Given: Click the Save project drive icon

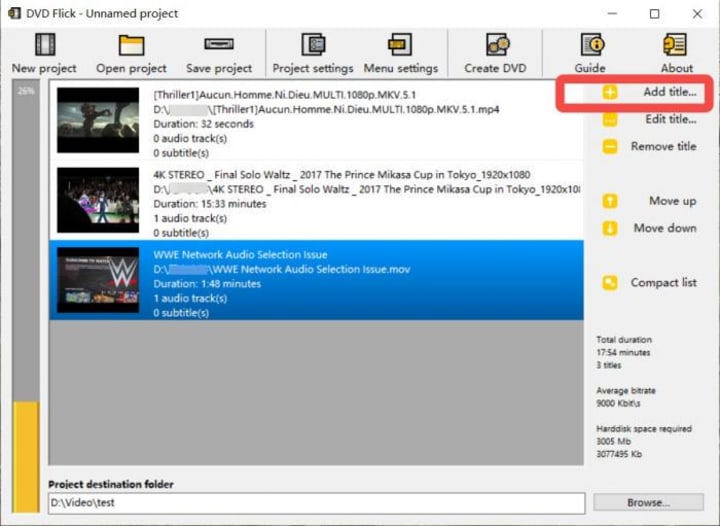Looking at the screenshot, I should (219, 44).
